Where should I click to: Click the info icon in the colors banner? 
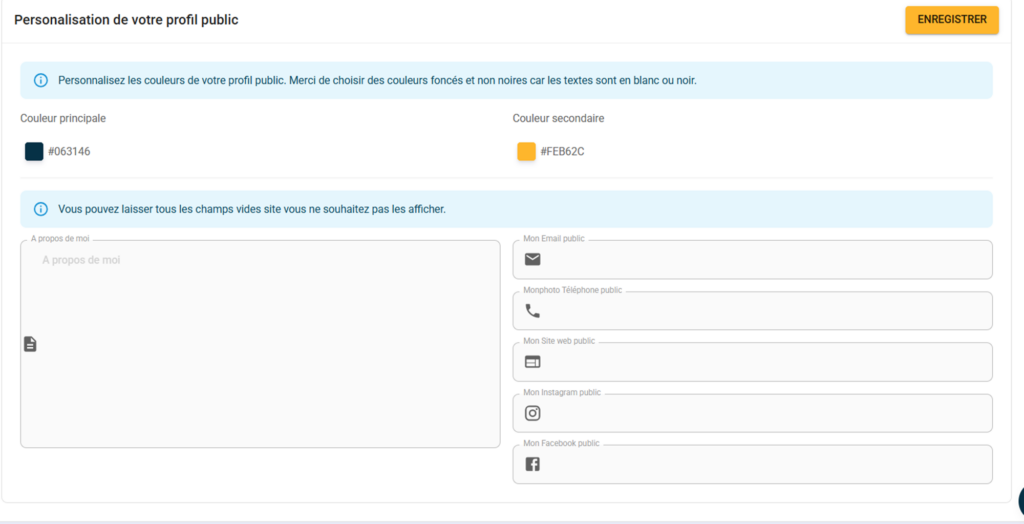[x=41, y=80]
